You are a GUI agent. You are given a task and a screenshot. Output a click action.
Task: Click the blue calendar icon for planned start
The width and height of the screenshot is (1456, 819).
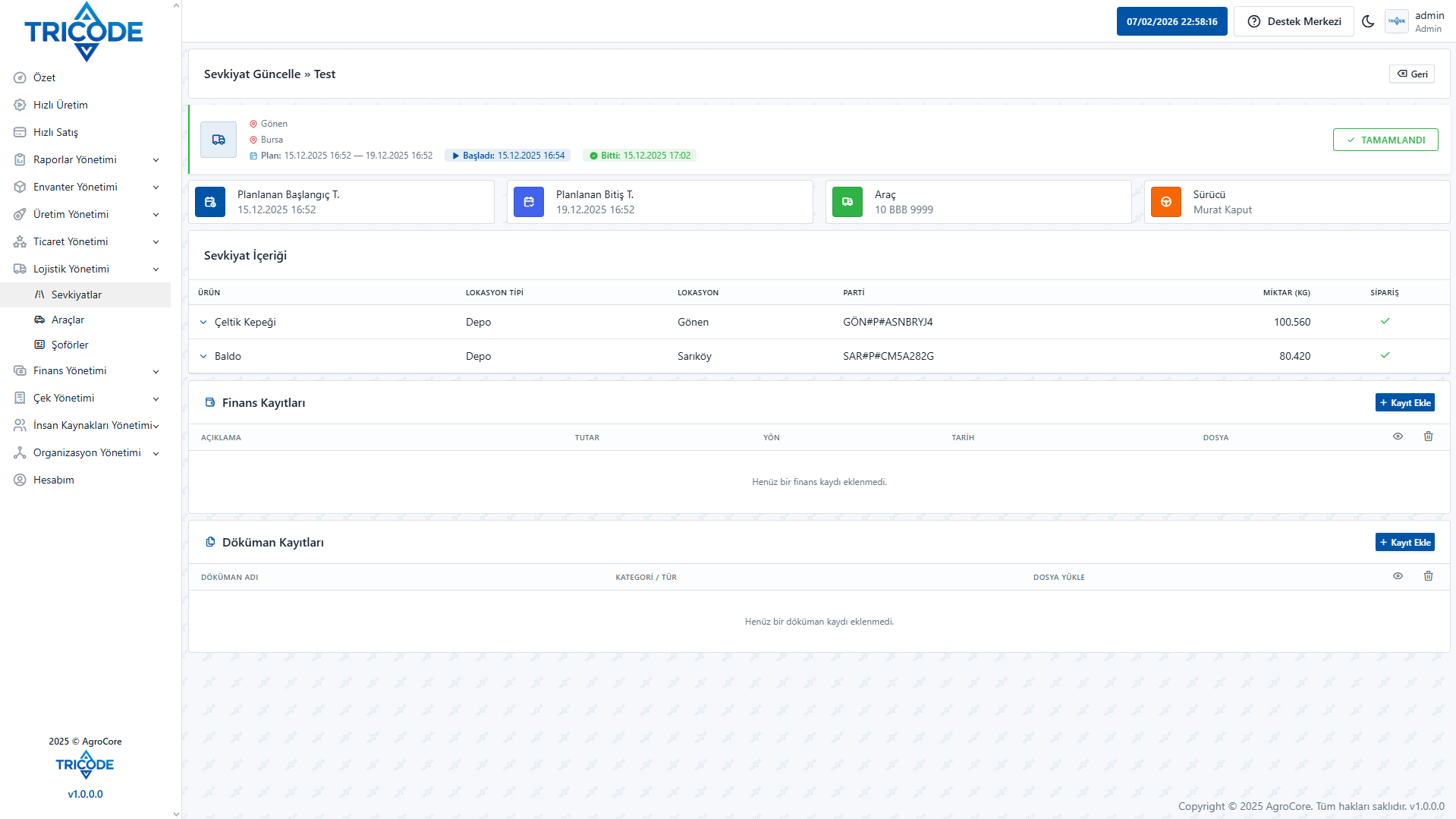pyautogui.click(x=210, y=202)
